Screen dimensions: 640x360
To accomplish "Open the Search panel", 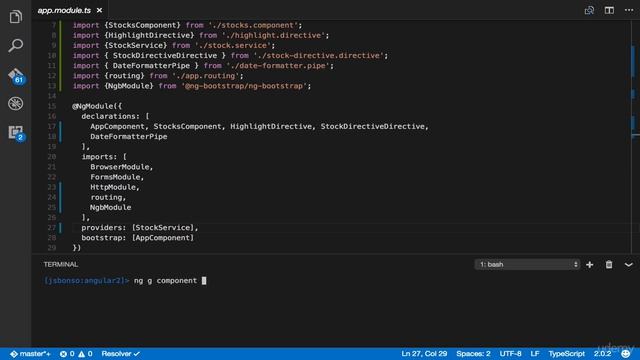I will point(16,45).
